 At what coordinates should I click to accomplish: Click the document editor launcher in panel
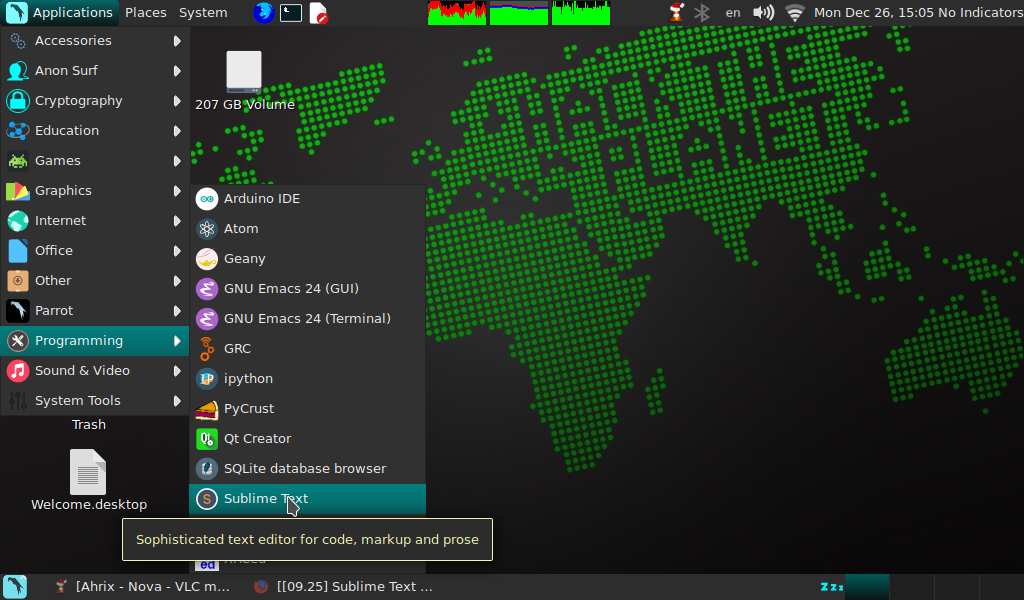click(318, 12)
